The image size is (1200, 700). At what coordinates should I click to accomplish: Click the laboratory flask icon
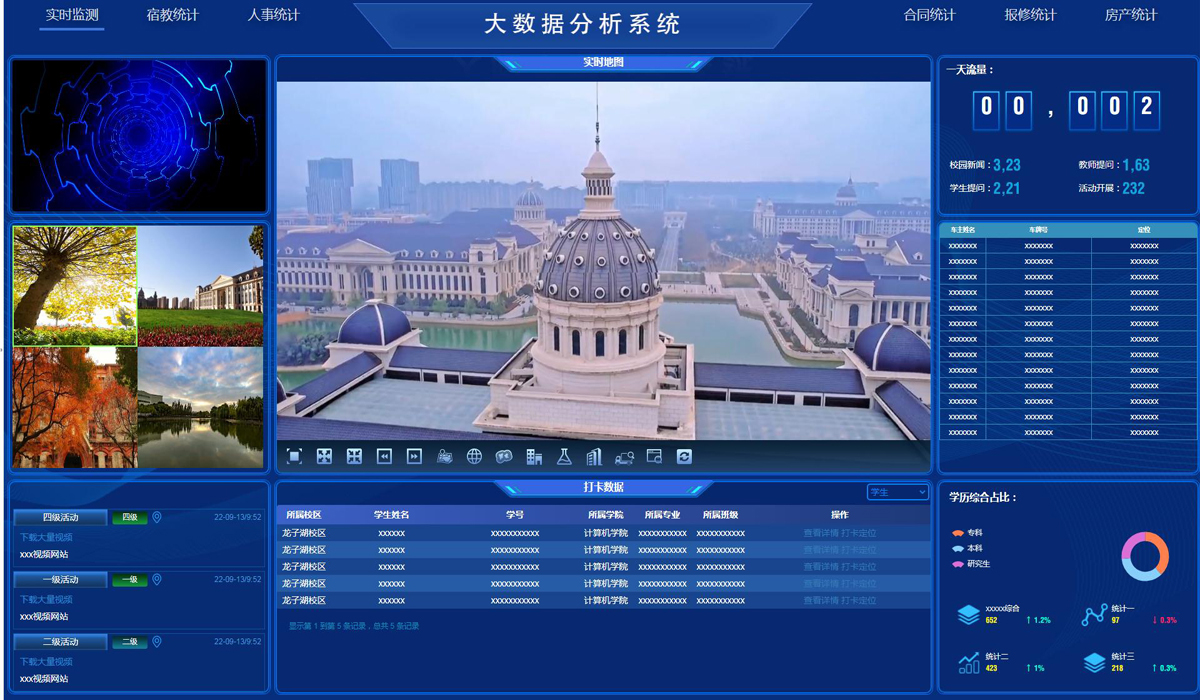click(x=564, y=456)
